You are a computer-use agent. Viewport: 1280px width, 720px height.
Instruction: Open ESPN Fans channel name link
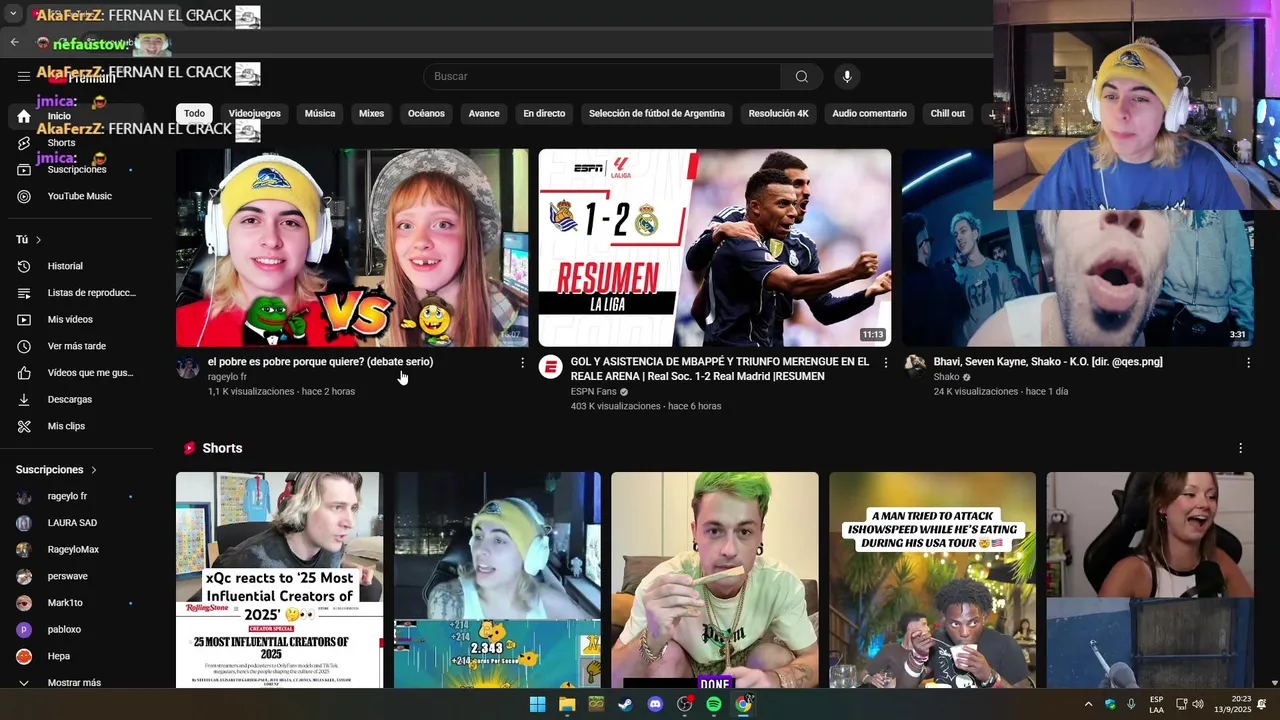[x=593, y=392]
